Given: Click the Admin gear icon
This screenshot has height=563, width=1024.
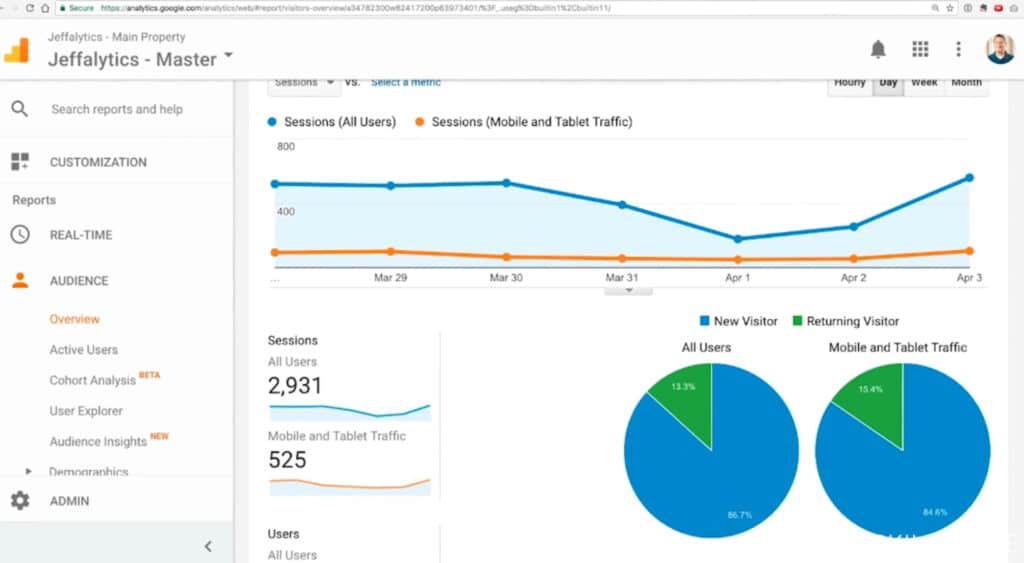Looking at the screenshot, I should [20, 501].
